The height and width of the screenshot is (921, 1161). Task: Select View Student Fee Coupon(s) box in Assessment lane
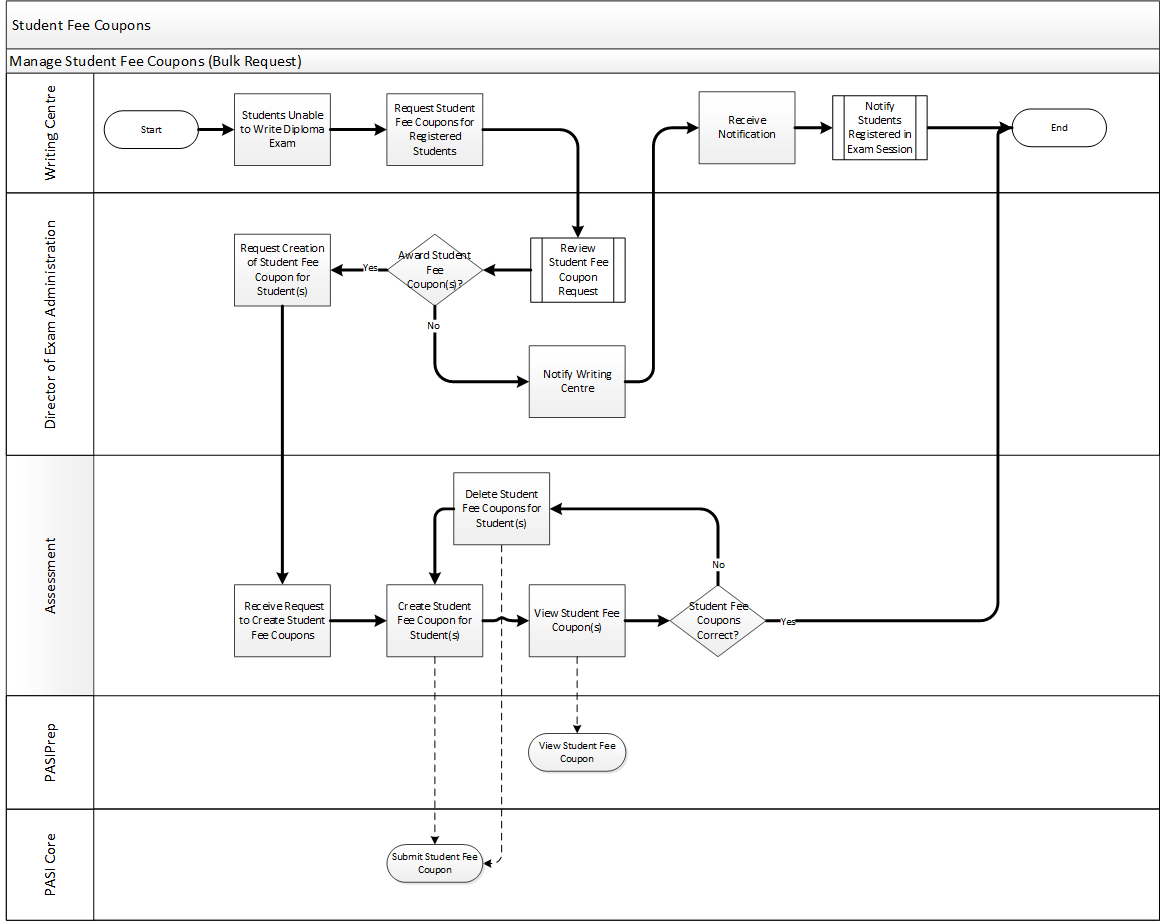click(577, 620)
